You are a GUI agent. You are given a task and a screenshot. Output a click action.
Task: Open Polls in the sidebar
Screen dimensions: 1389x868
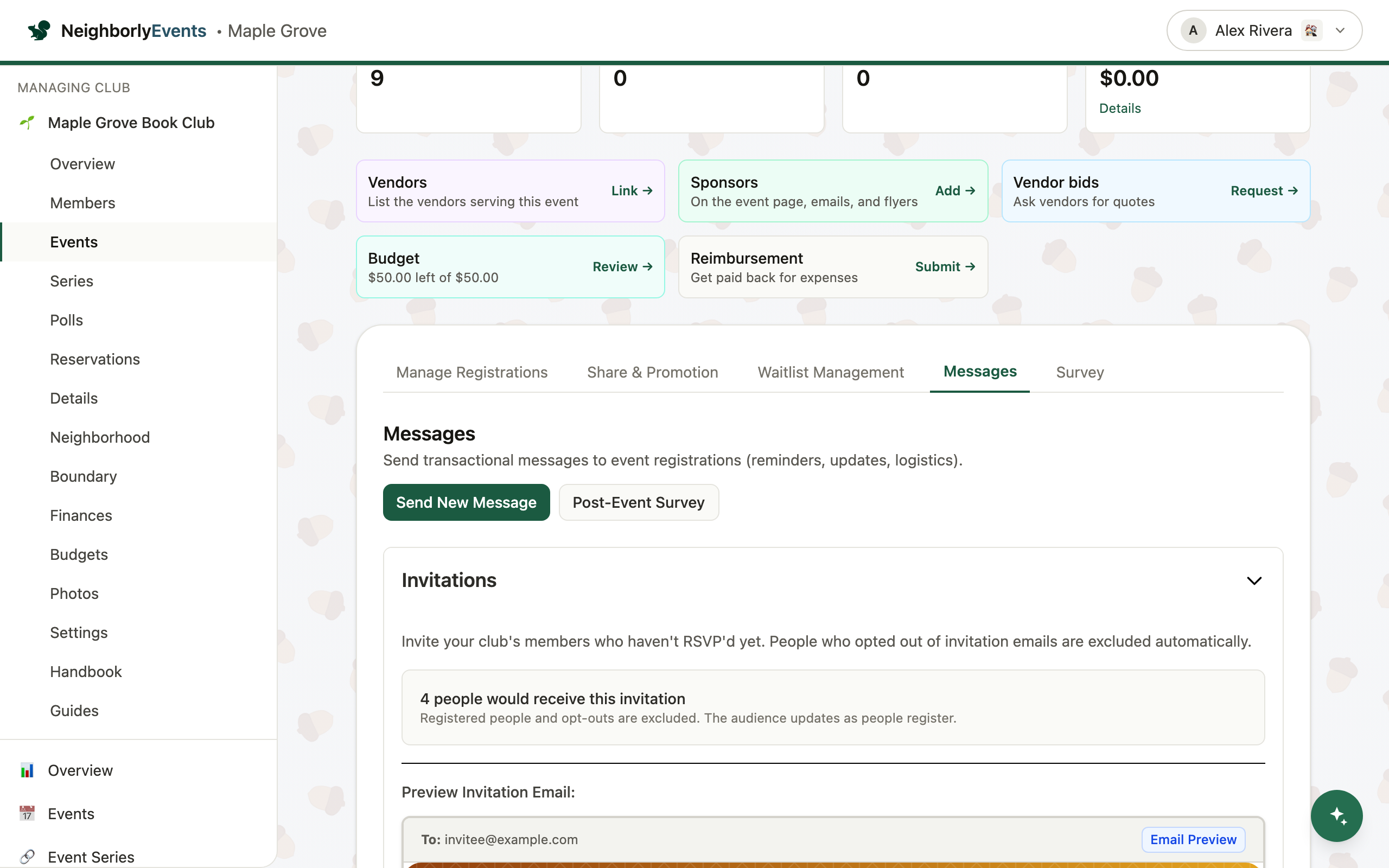138,320
